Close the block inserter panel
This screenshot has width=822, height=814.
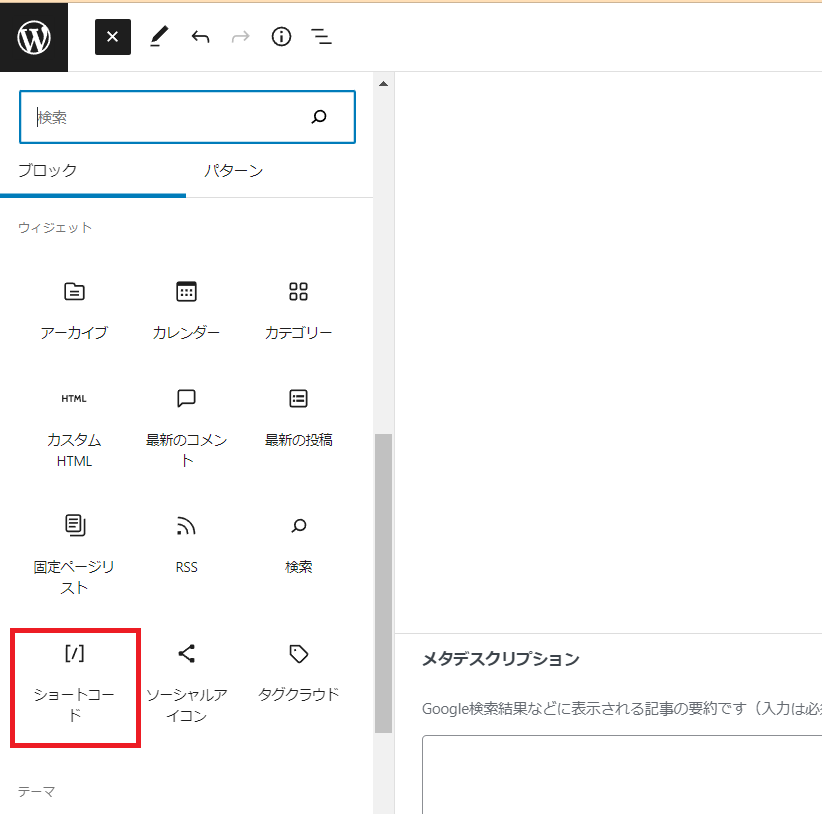click(113, 37)
